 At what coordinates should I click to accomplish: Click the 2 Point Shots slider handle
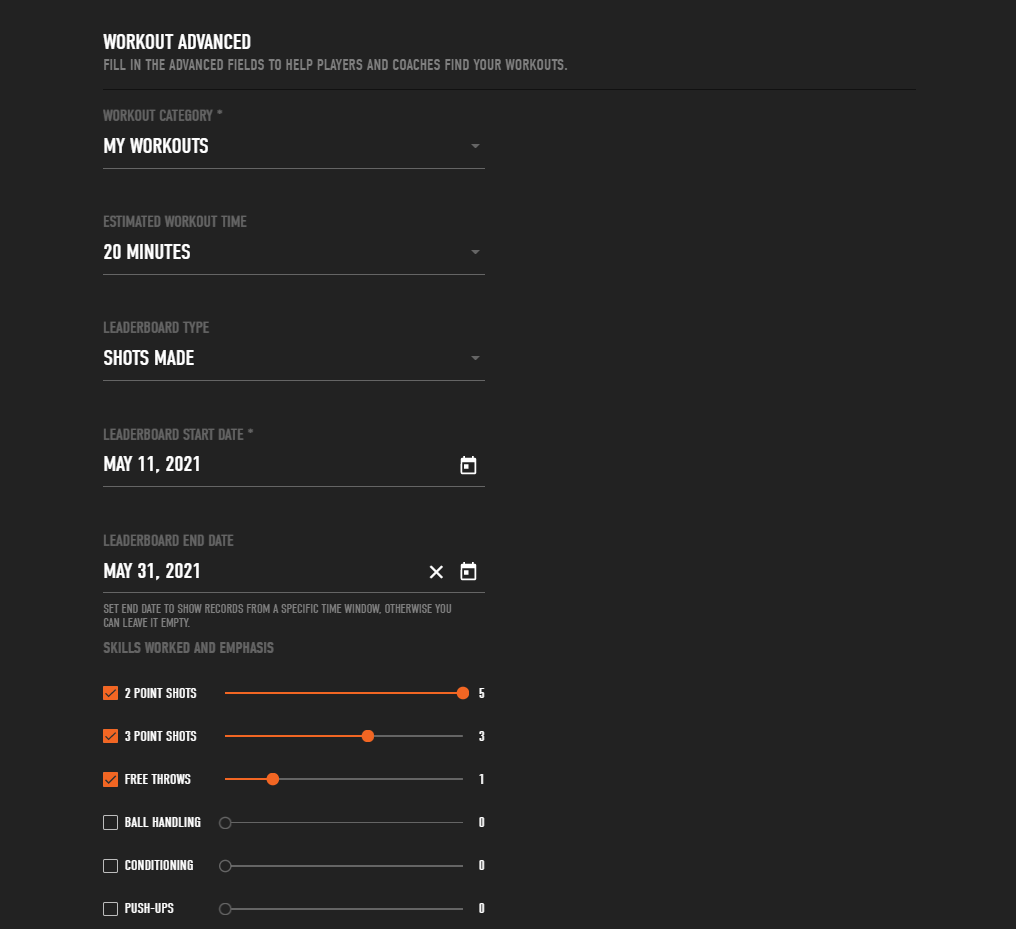coord(462,692)
